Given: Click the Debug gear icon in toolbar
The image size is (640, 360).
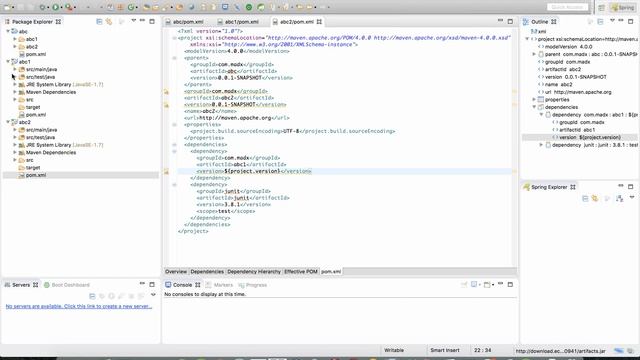Looking at the screenshot, I should point(42,7).
